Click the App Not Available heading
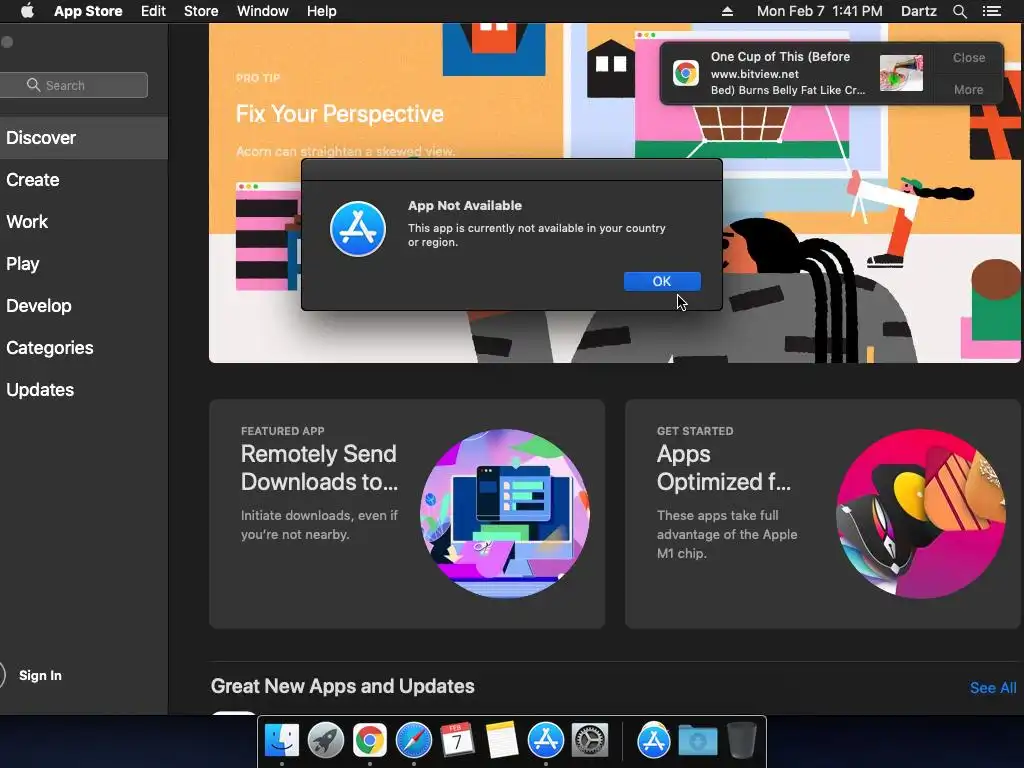The height and width of the screenshot is (768, 1024). 465,205
